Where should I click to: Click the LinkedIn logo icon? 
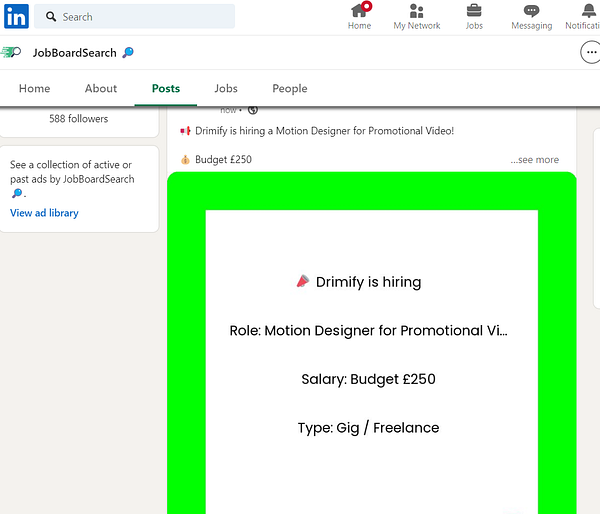pos(16,16)
